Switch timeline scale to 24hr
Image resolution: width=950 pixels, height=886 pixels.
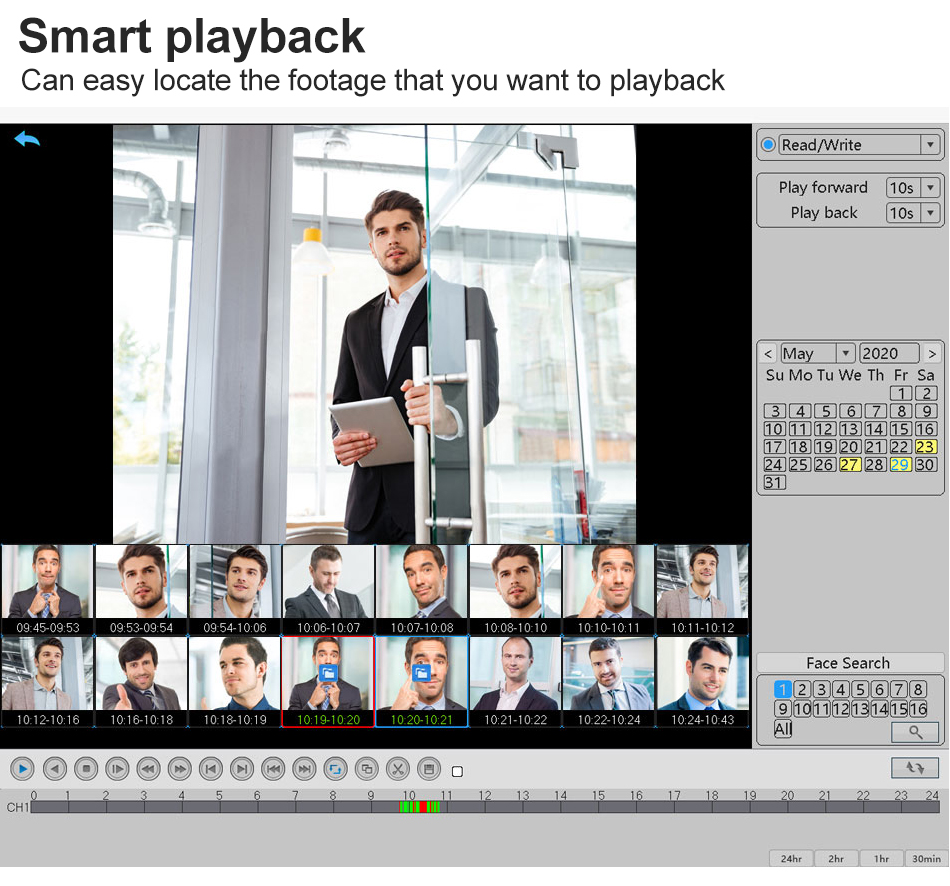click(x=790, y=858)
